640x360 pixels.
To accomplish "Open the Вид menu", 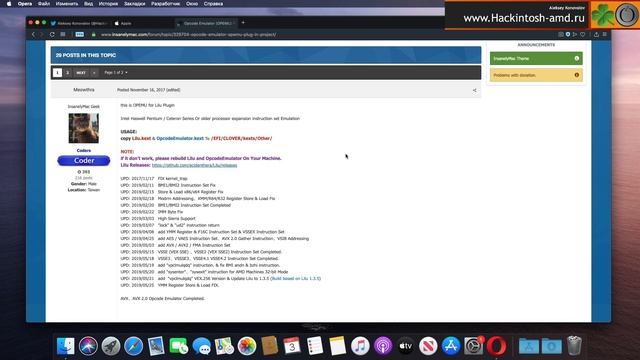I will [x=88, y=4].
